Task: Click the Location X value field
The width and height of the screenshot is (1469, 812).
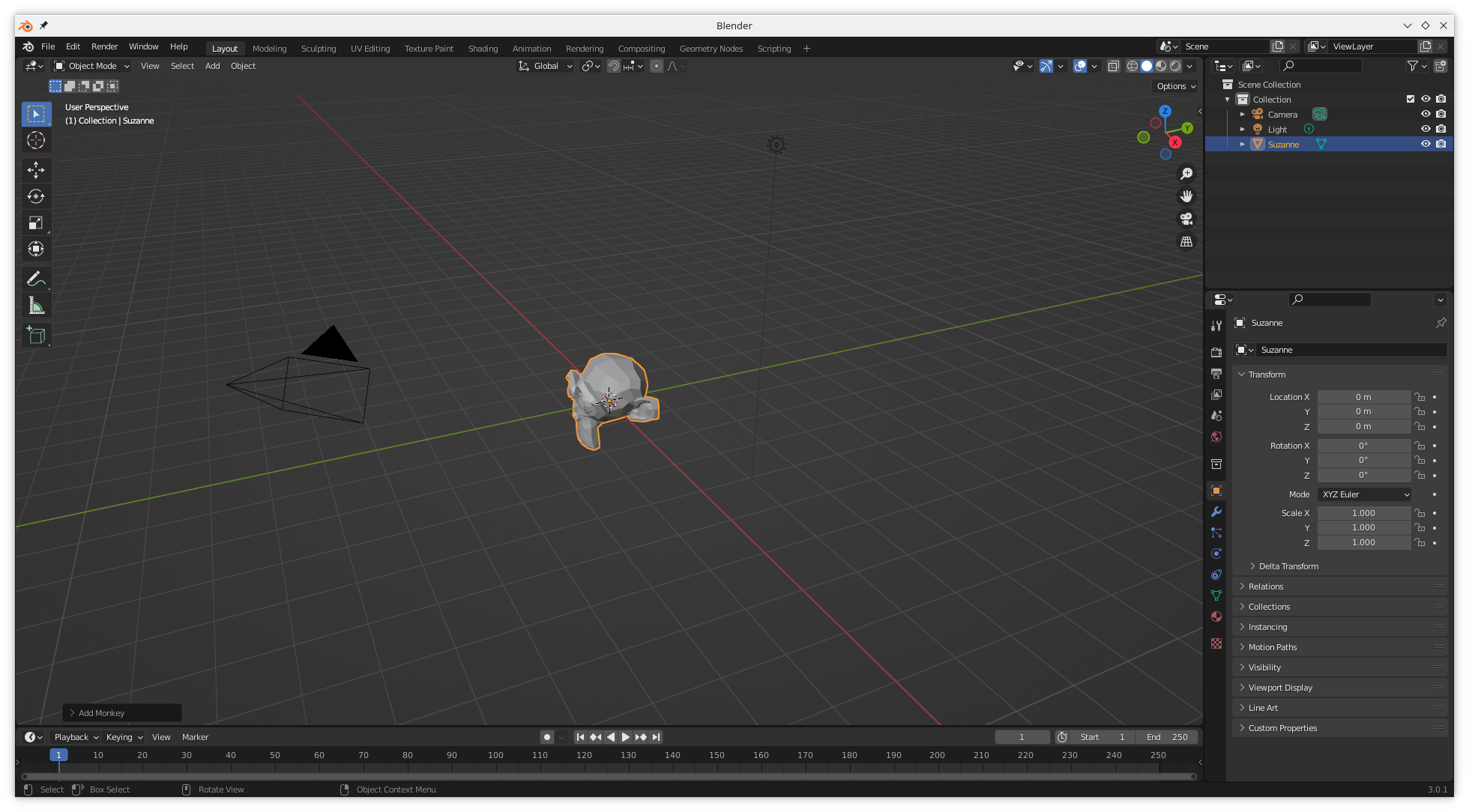Action: coord(1363,397)
